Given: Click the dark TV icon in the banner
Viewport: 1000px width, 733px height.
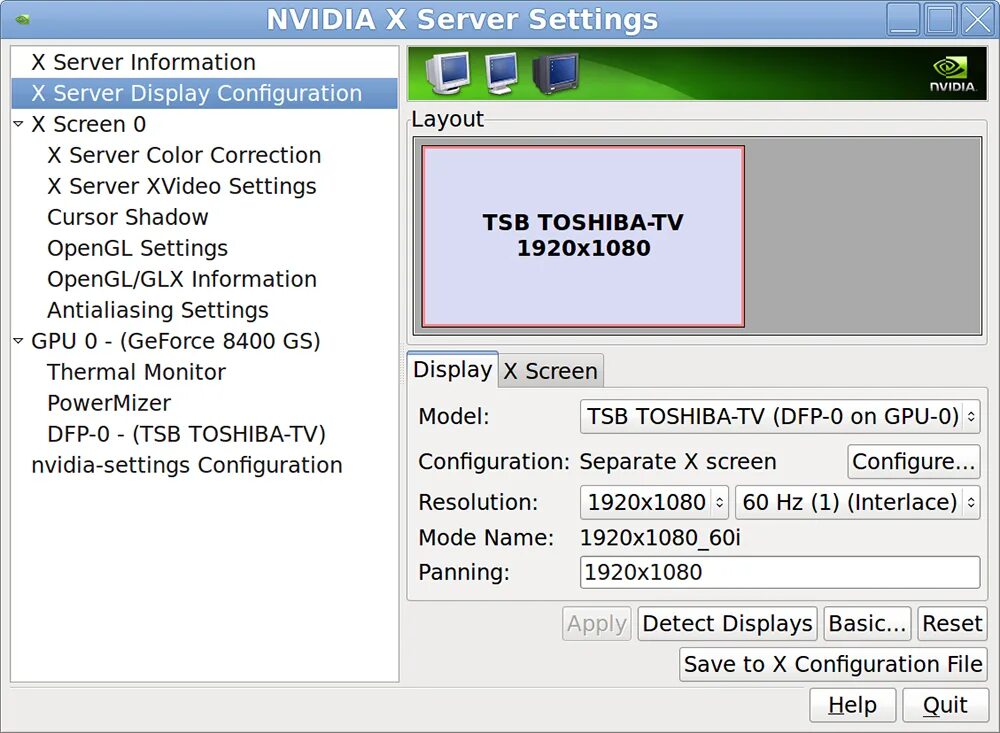Looking at the screenshot, I should (x=555, y=73).
